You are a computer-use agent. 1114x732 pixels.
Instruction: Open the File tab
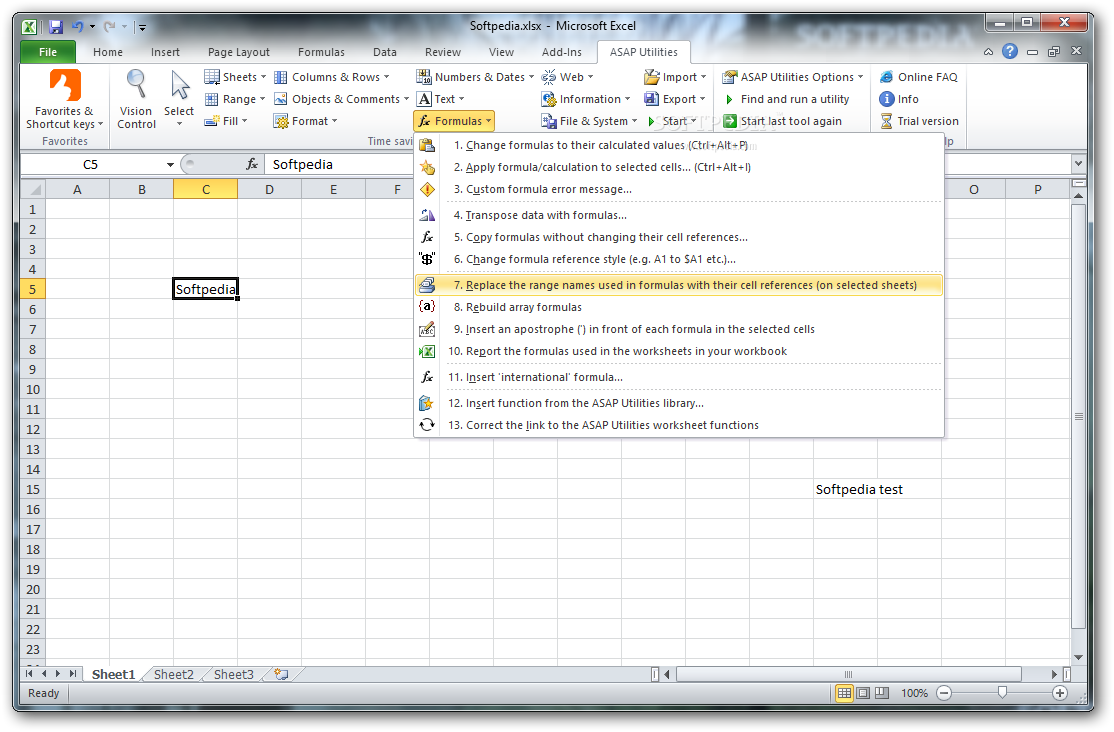pyautogui.click(x=48, y=52)
